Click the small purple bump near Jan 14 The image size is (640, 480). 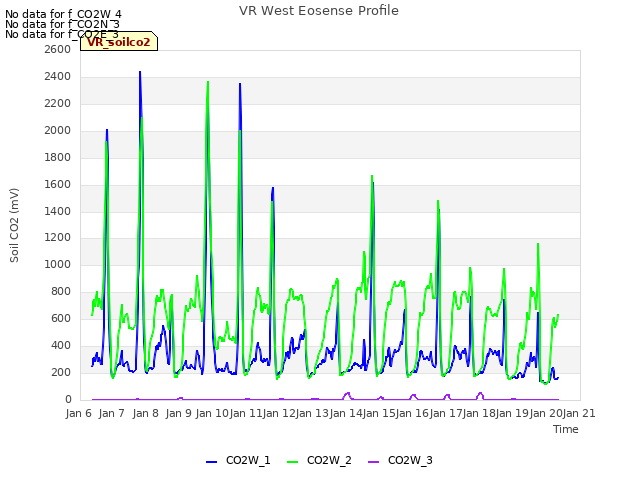pyautogui.click(x=348, y=394)
